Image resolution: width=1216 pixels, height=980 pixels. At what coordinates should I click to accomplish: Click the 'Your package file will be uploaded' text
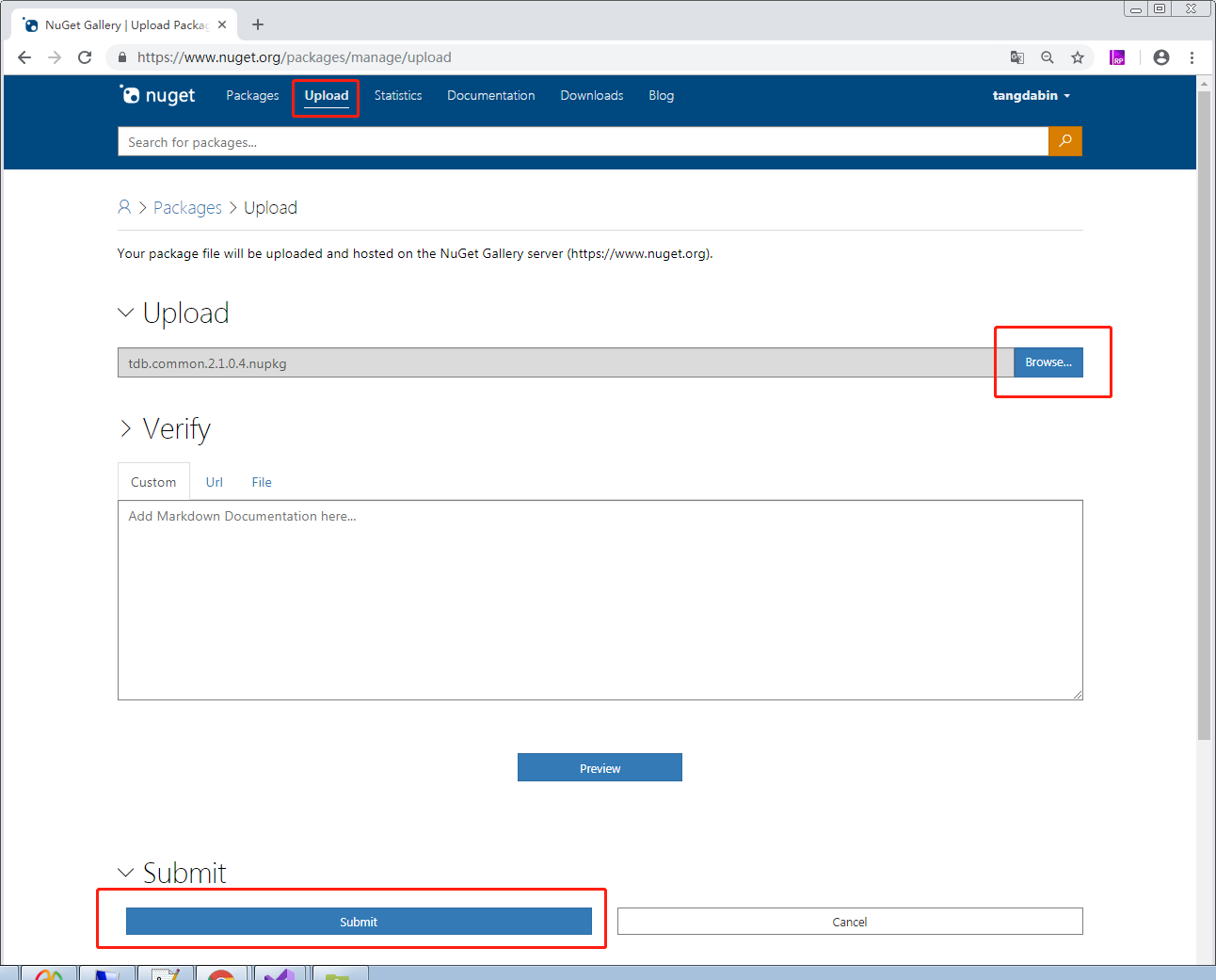point(415,253)
